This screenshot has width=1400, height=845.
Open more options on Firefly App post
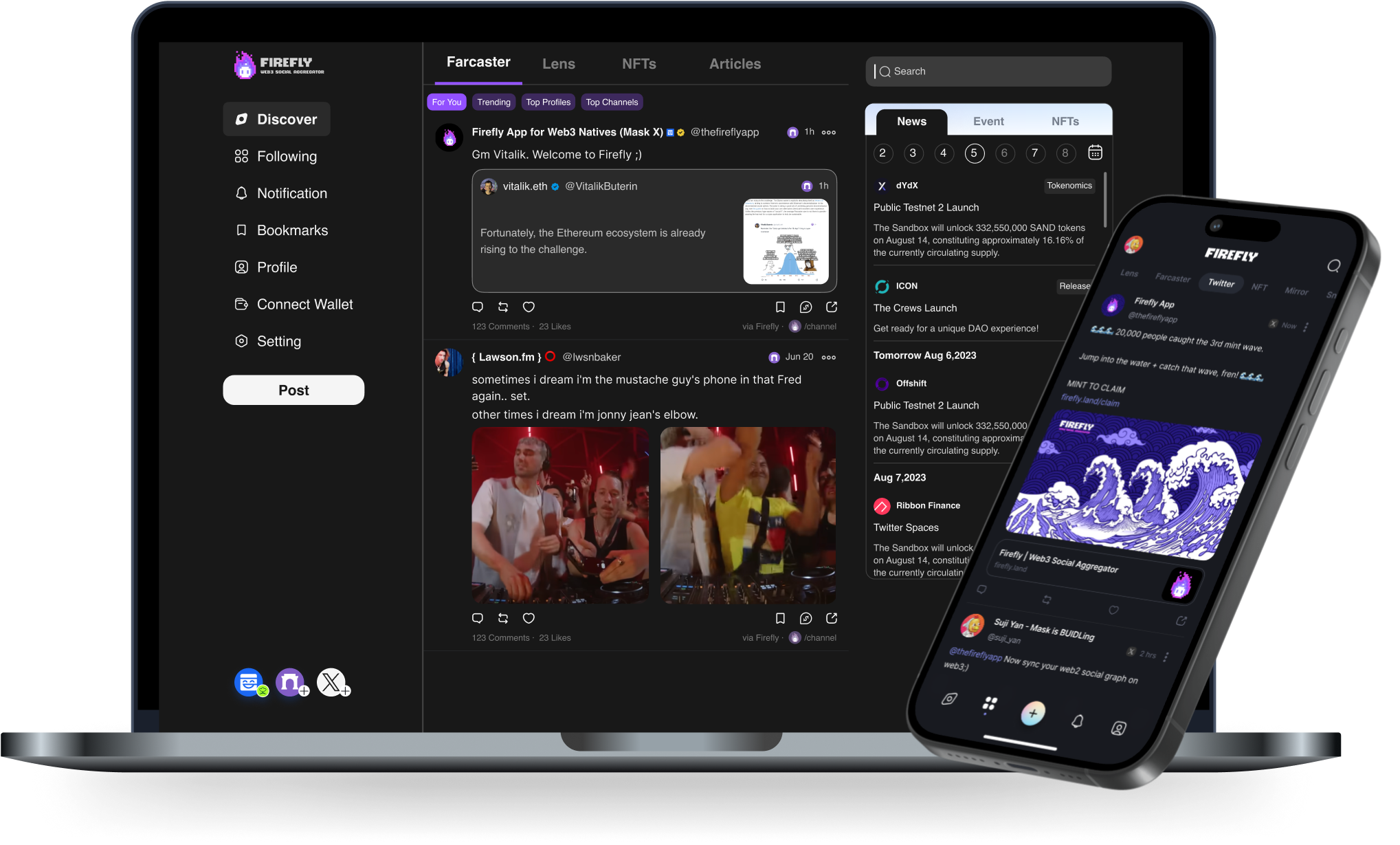pyautogui.click(x=829, y=132)
